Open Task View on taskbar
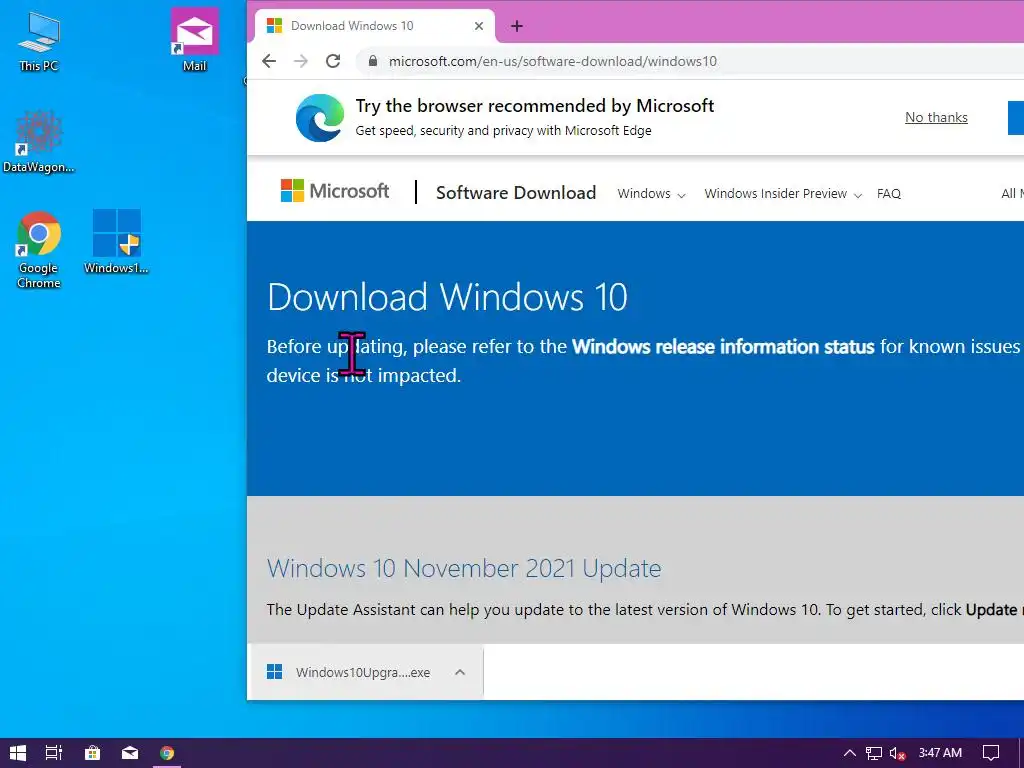The image size is (1024, 768). [54, 753]
